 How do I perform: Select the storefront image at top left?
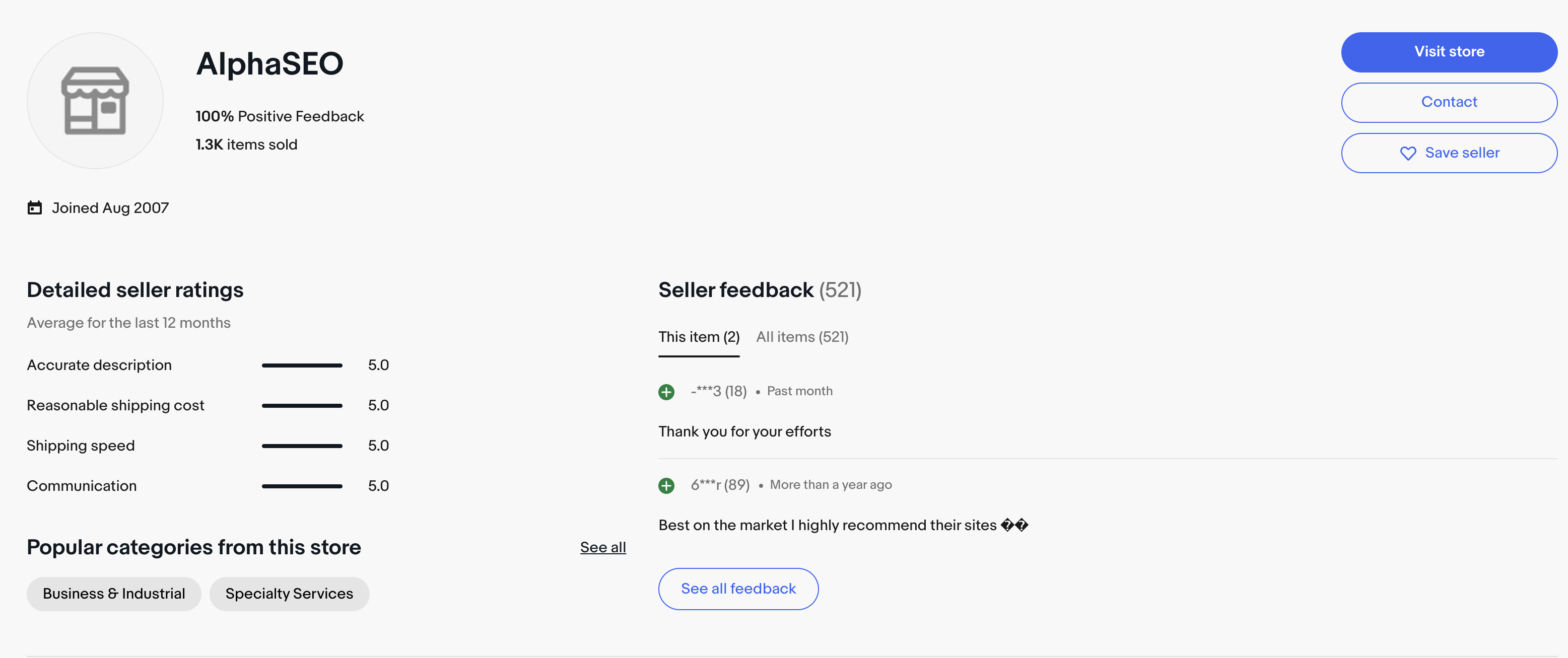point(95,100)
